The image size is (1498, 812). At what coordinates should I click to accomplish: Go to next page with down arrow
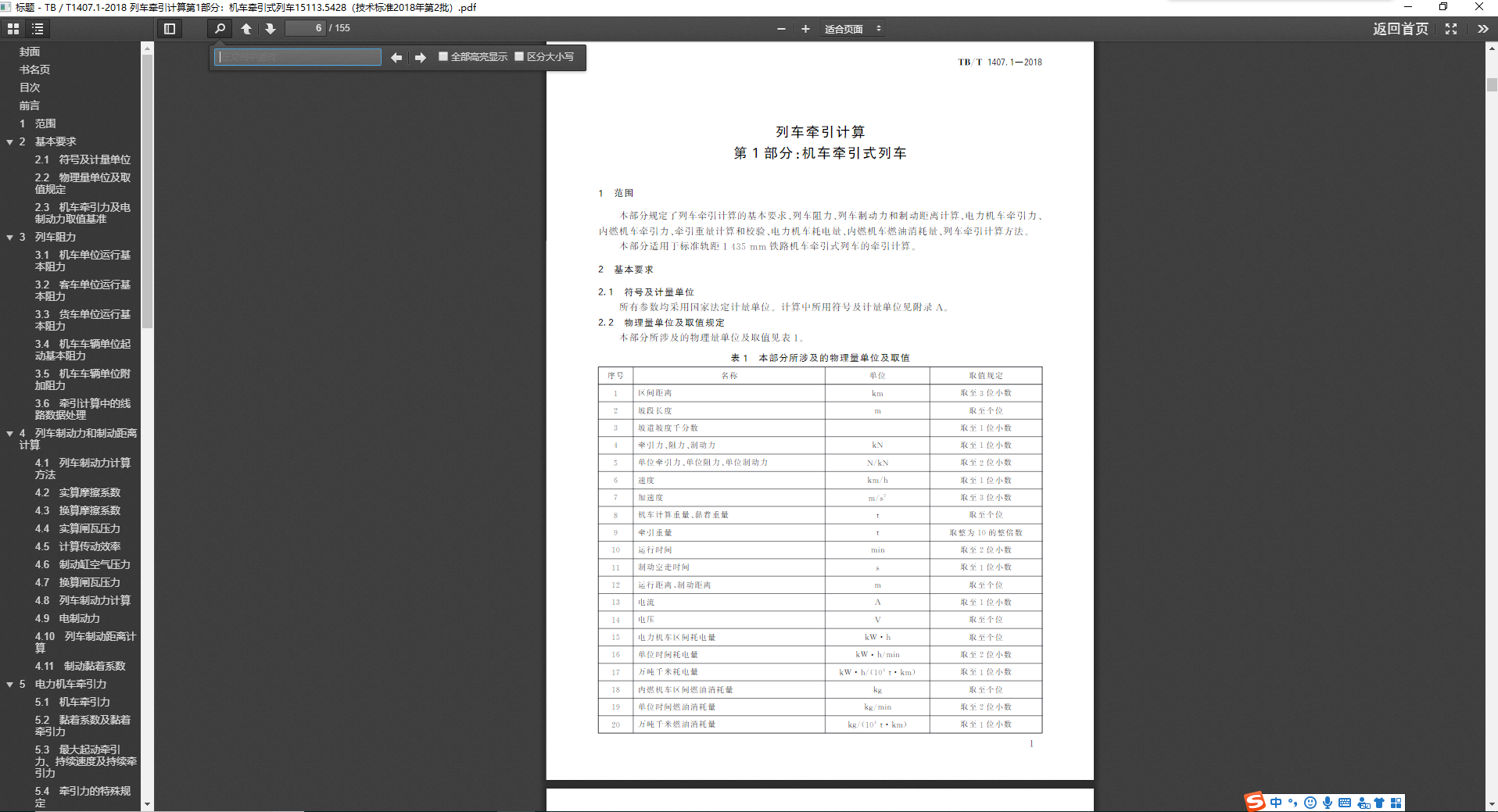pos(271,29)
